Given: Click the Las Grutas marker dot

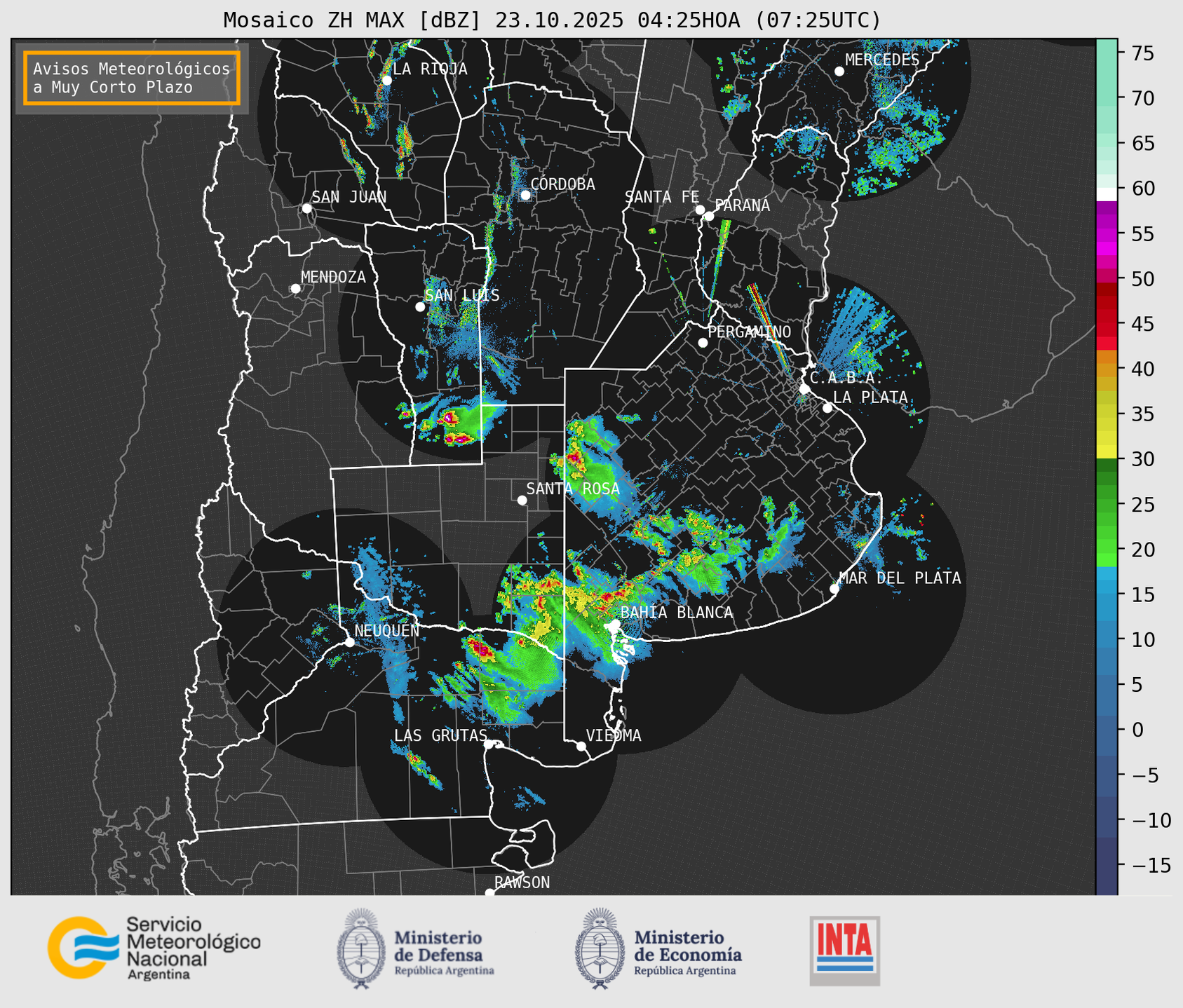Looking at the screenshot, I should click(489, 744).
